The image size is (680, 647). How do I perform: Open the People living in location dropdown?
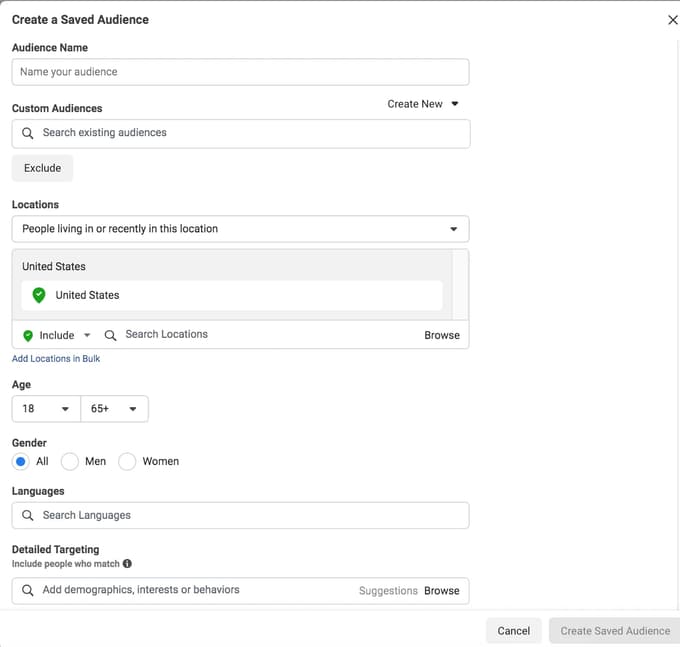[240, 229]
